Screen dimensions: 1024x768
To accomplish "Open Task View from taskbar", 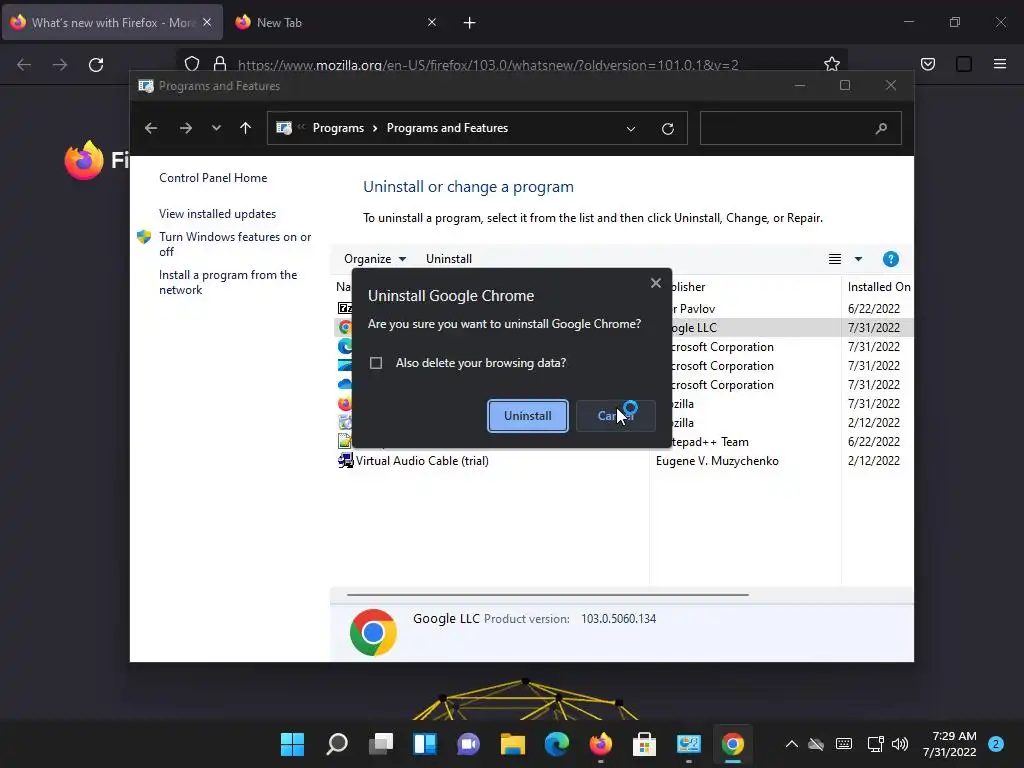I will point(381,744).
